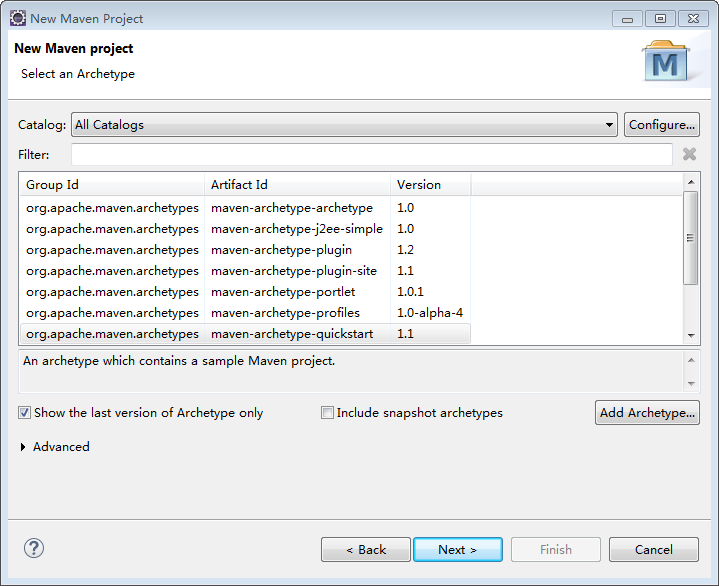Click the archetype list scroll up arrow

point(691,182)
